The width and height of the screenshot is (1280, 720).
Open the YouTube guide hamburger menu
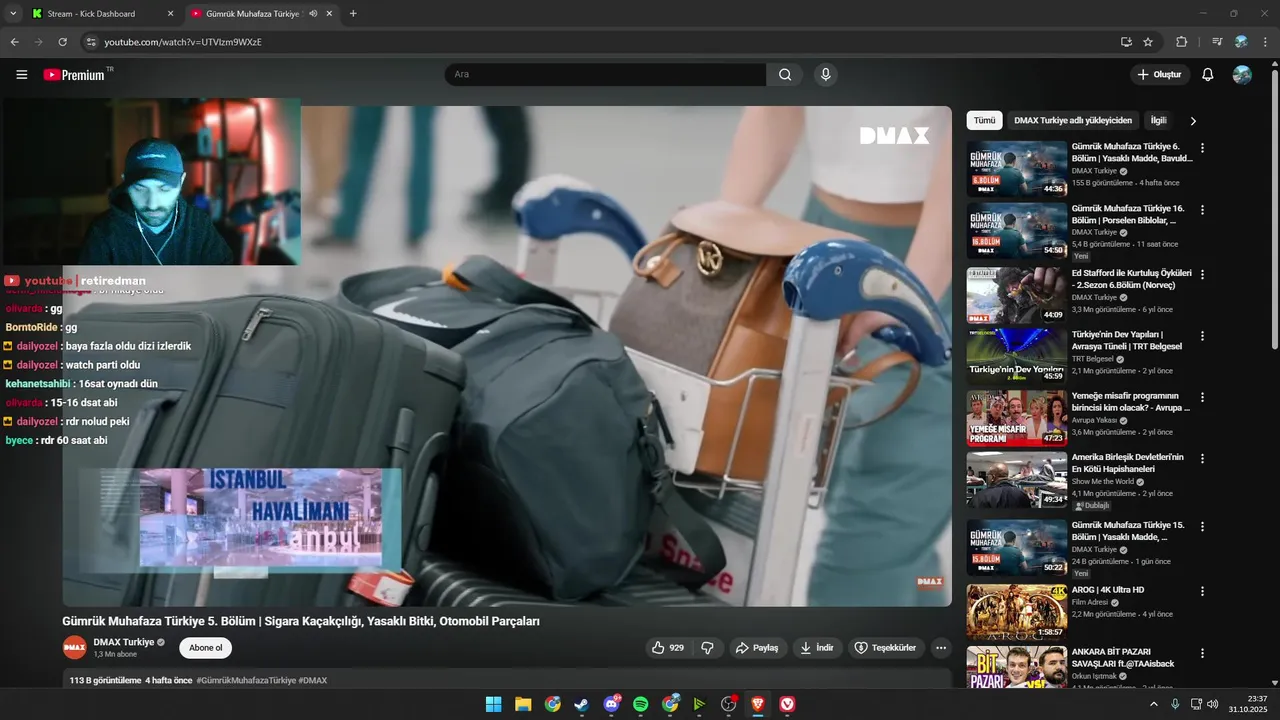[x=22, y=74]
